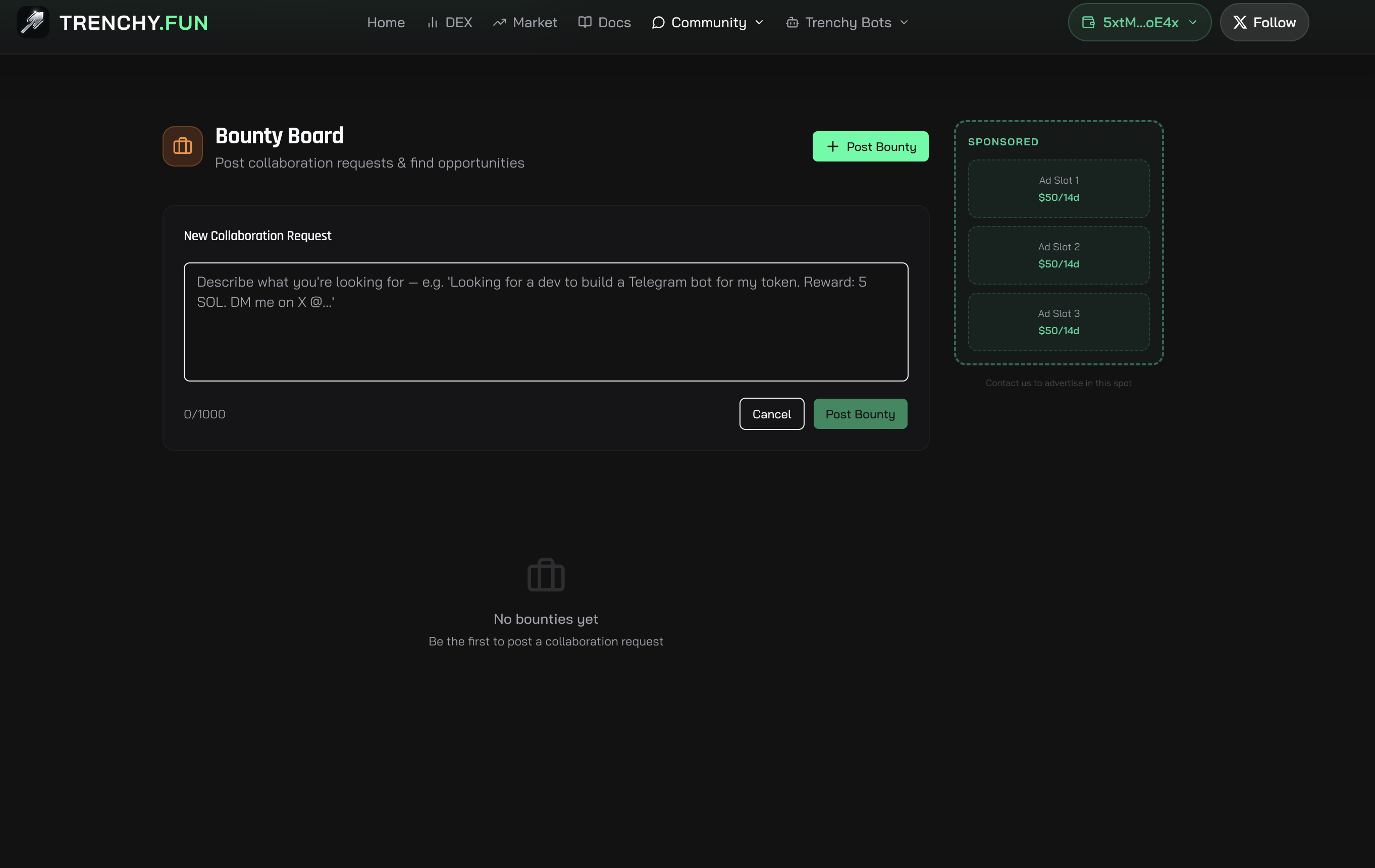Click the DEX bar chart icon
Image resolution: width=1375 pixels, height=868 pixels.
pyautogui.click(x=433, y=22)
